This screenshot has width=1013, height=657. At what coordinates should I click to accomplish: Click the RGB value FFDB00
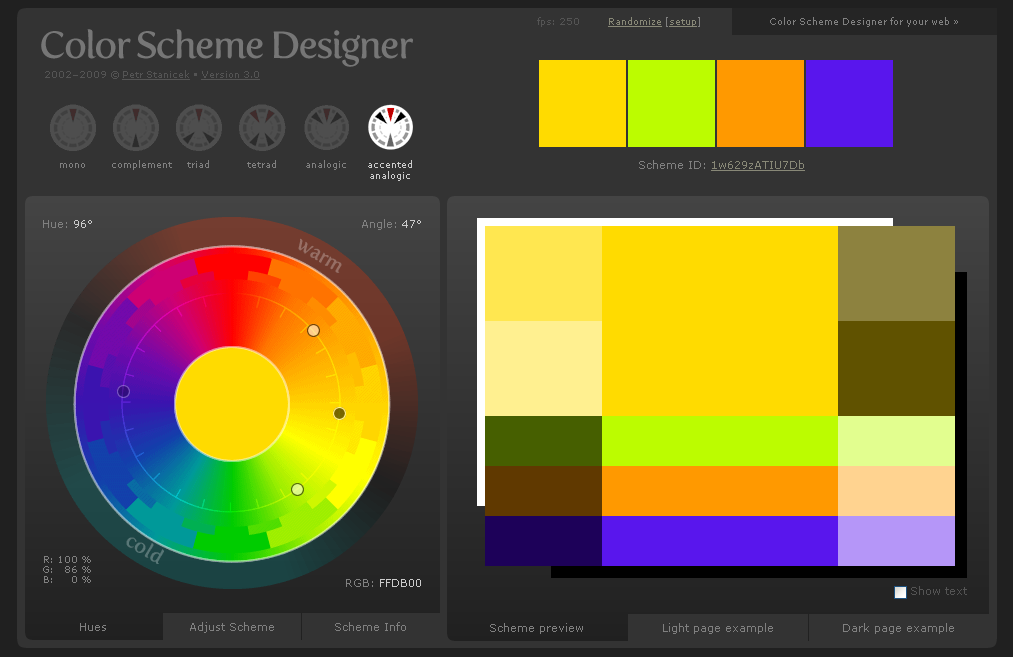point(400,582)
